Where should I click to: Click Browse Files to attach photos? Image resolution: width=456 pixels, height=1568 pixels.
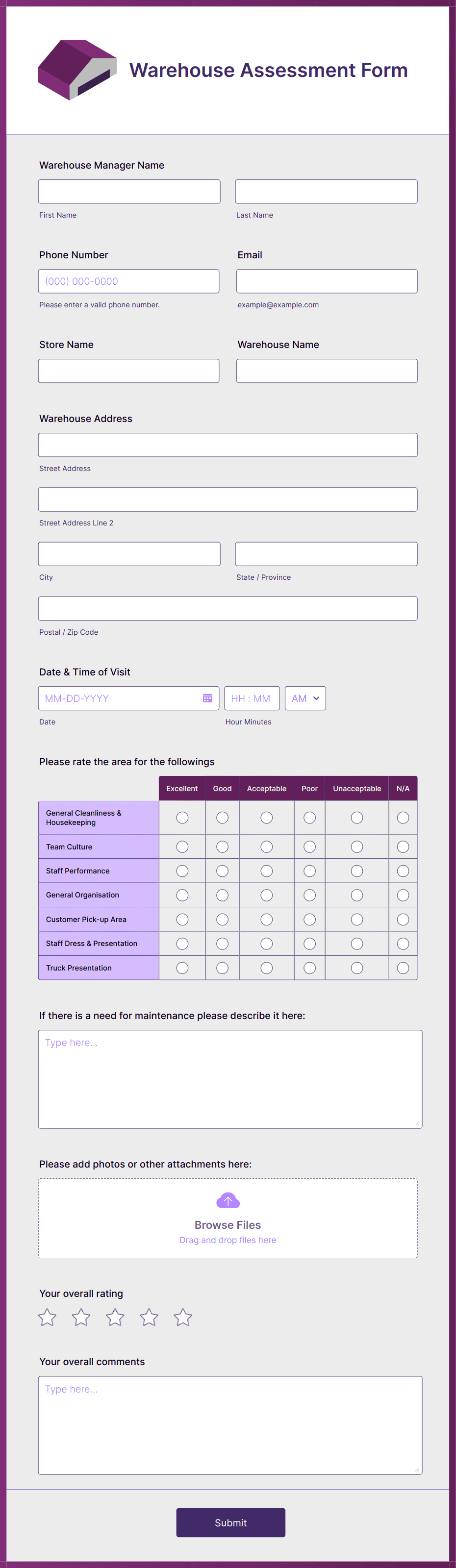pyautogui.click(x=228, y=1225)
